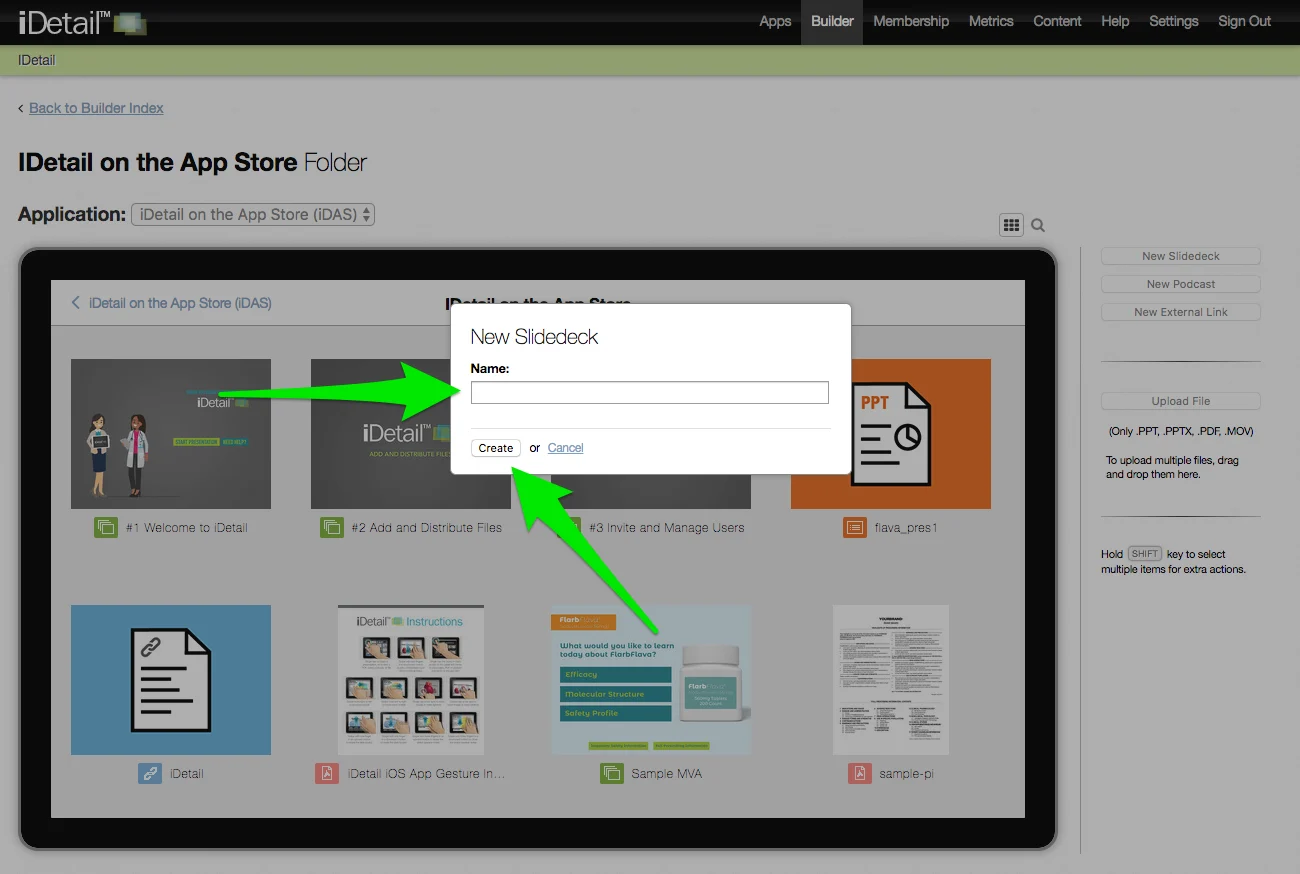Click slidedeck icon beside Sample MVA

click(x=612, y=773)
